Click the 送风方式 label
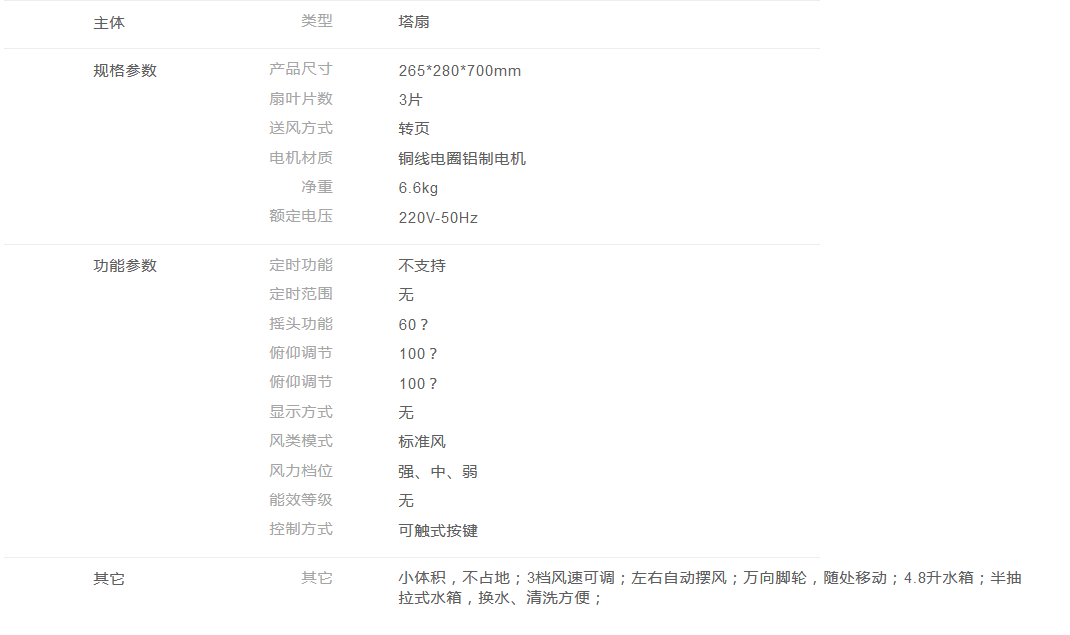This screenshot has height=635, width=1070. click(x=300, y=128)
